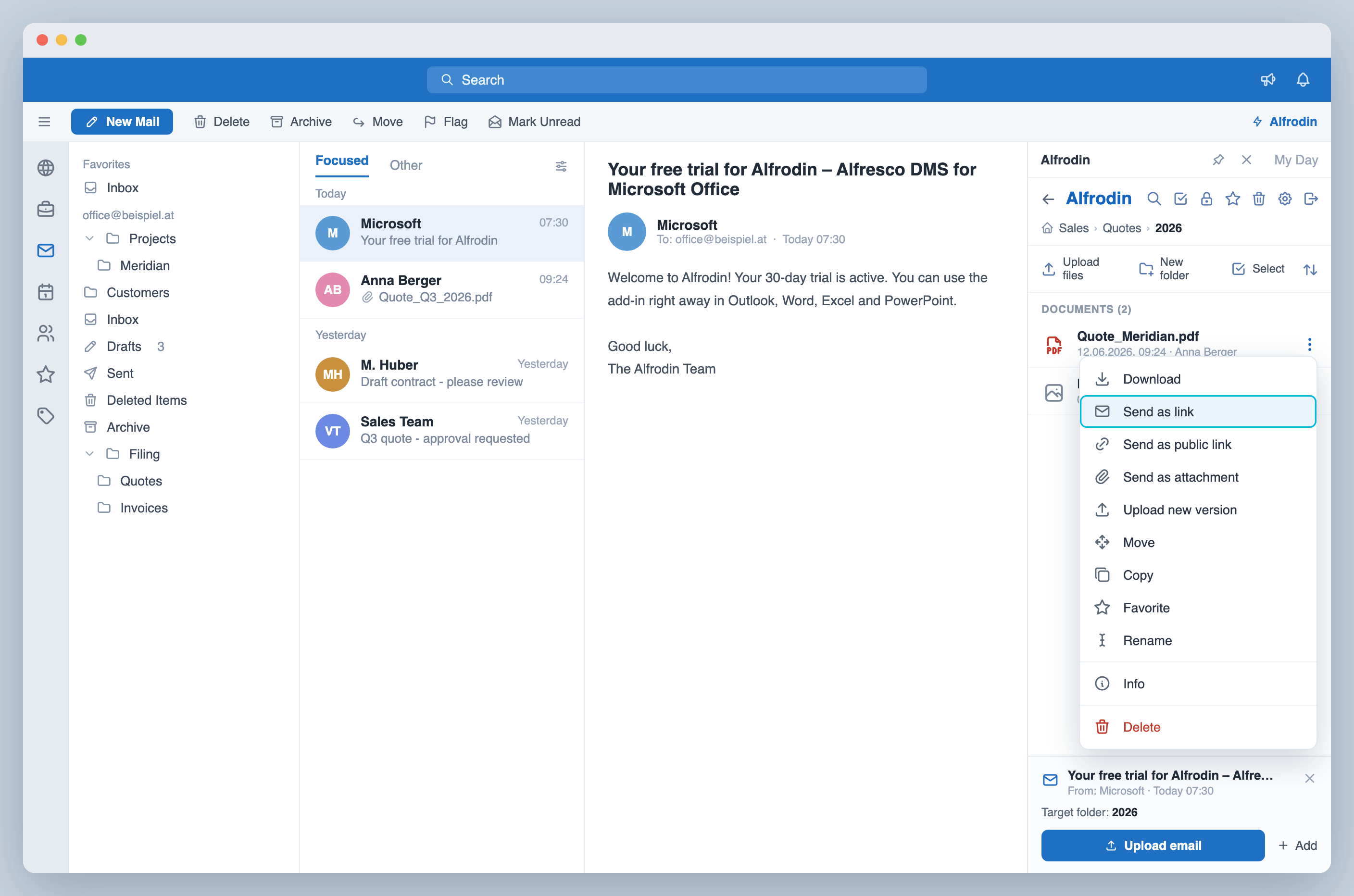
Task: Go back with the Alfrodin arrow
Action: (x=1048, y=199)
